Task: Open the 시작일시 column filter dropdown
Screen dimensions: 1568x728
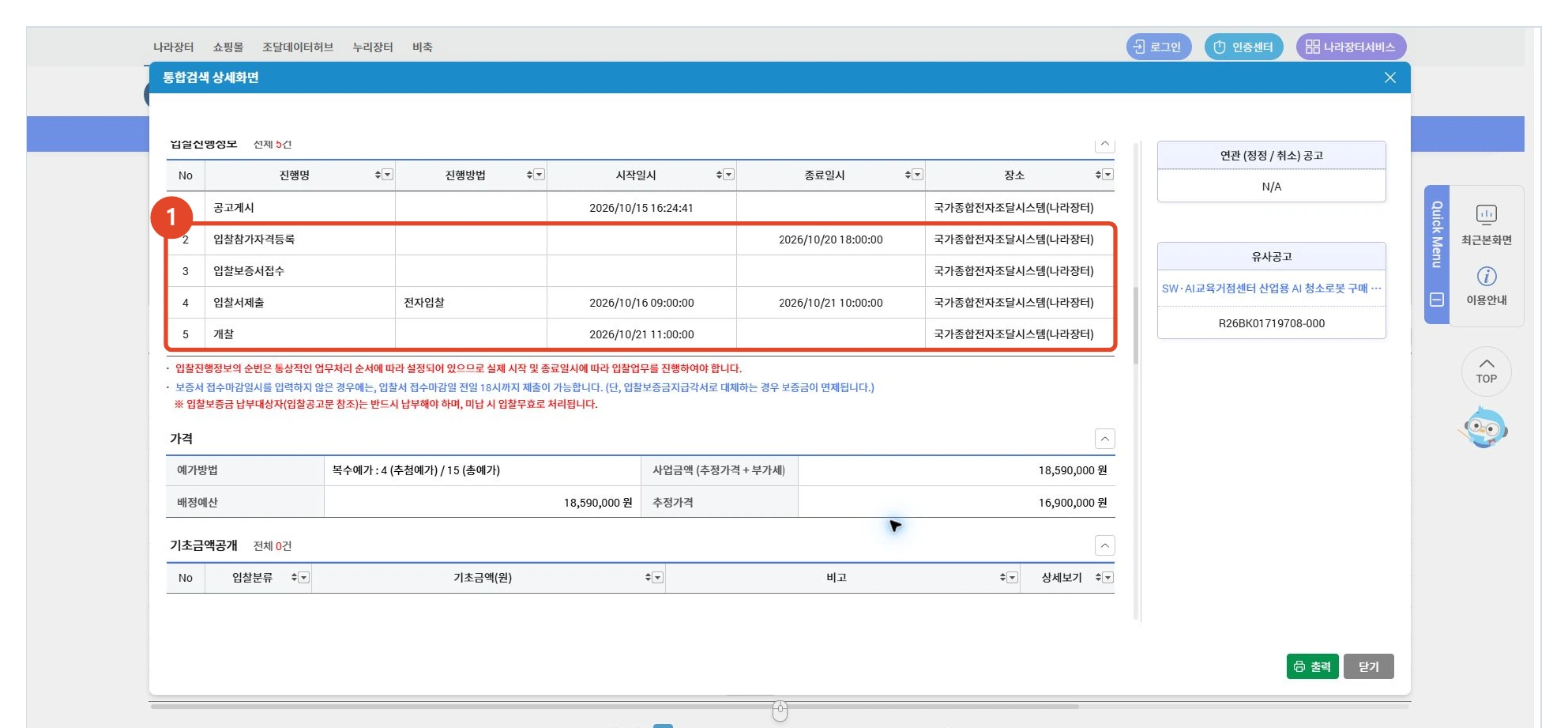Action: pos(728,175)
